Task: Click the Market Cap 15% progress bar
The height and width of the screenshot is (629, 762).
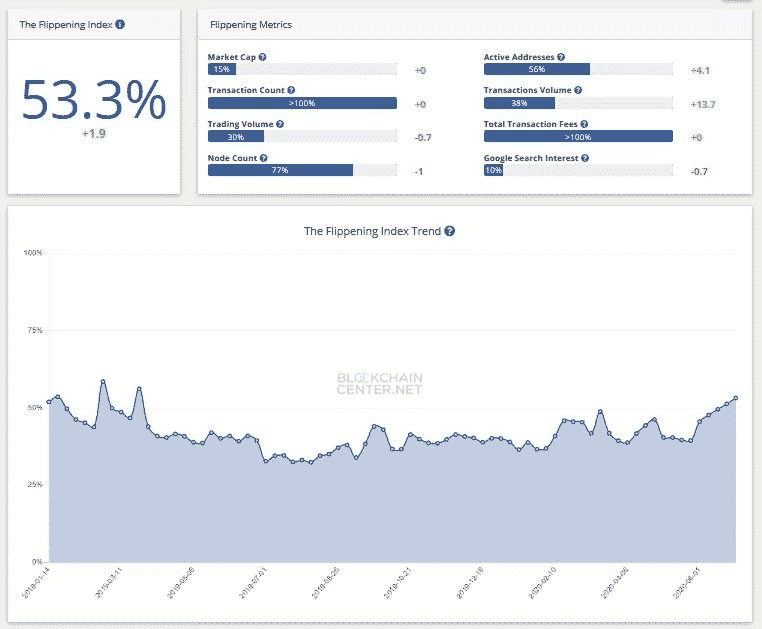Action: 222,70
